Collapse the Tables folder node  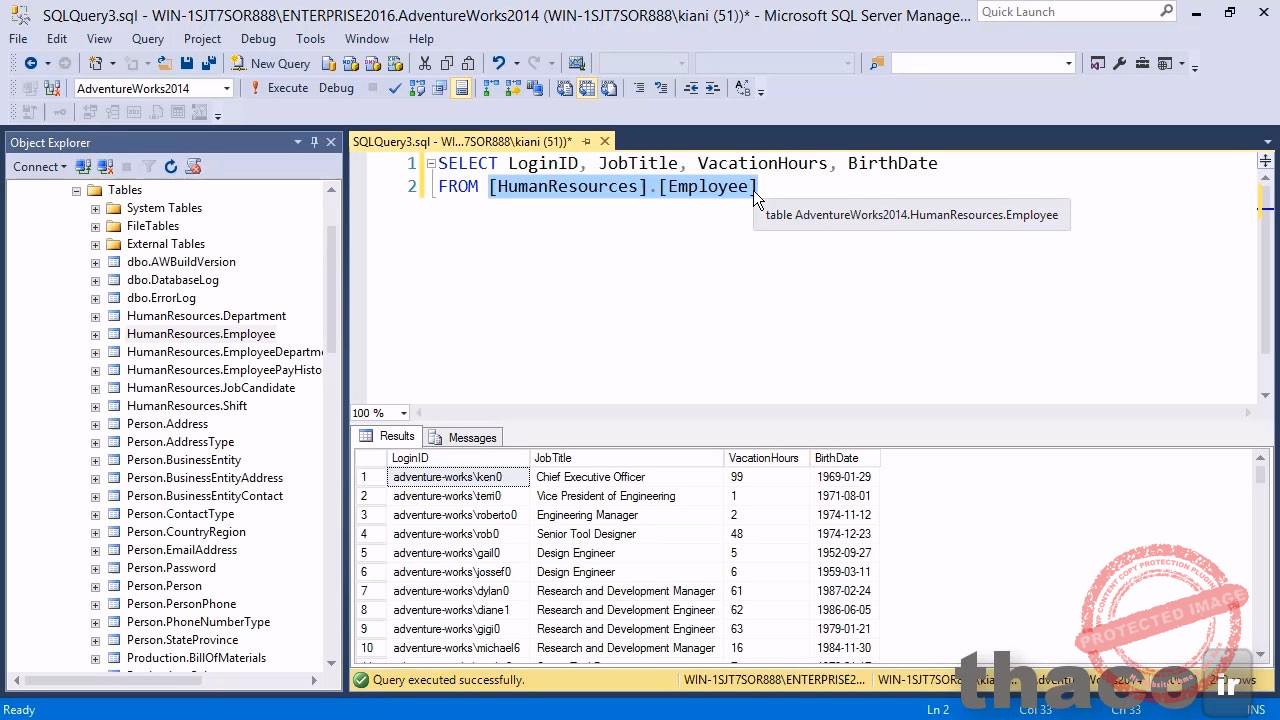coord(76,190)
